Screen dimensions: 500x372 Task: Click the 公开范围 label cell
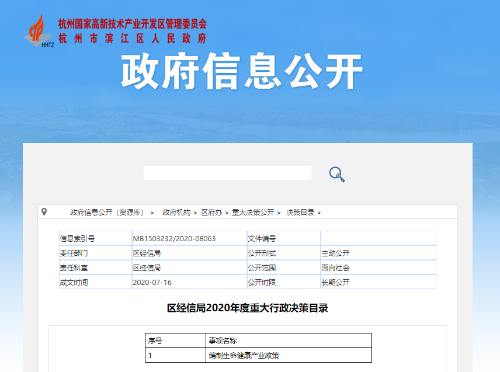pyautogui.click(x=283, y=268)
